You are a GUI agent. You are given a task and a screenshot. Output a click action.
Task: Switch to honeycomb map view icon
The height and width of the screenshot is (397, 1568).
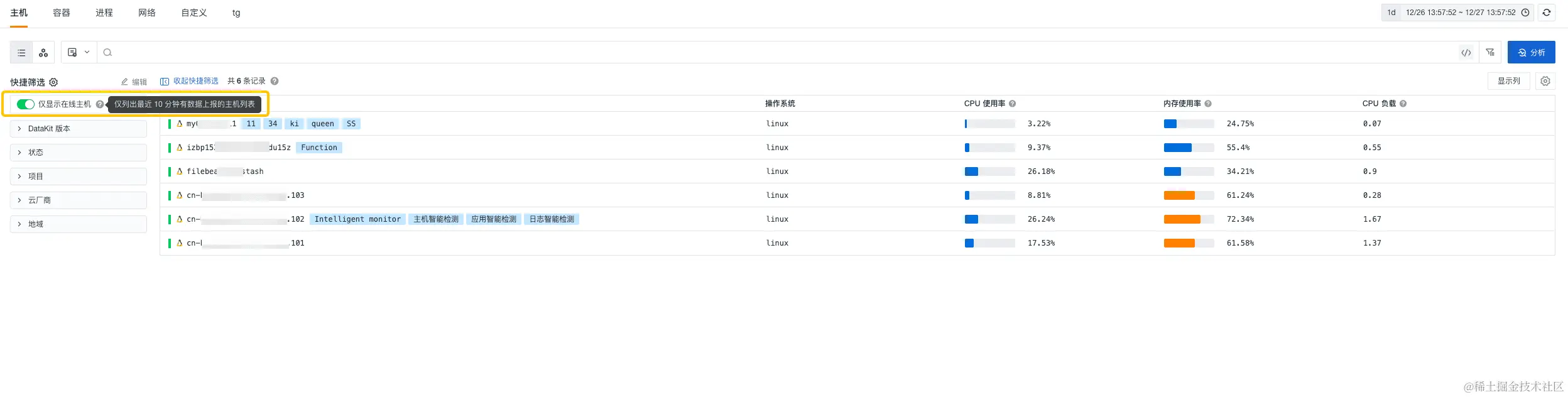pyautogui.click(x=43, y=53)
